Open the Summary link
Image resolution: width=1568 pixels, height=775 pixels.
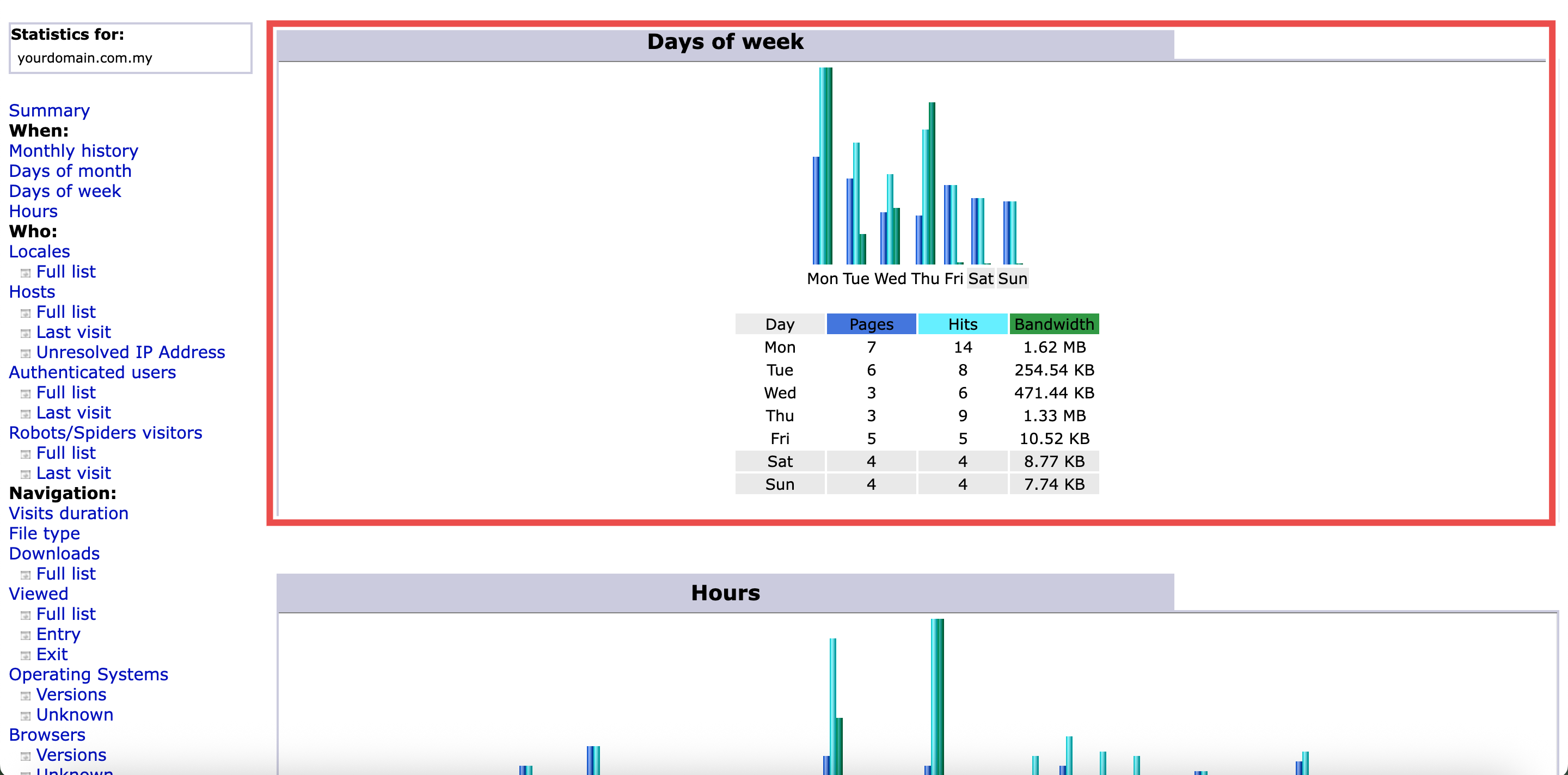click(x=50, y=110)
